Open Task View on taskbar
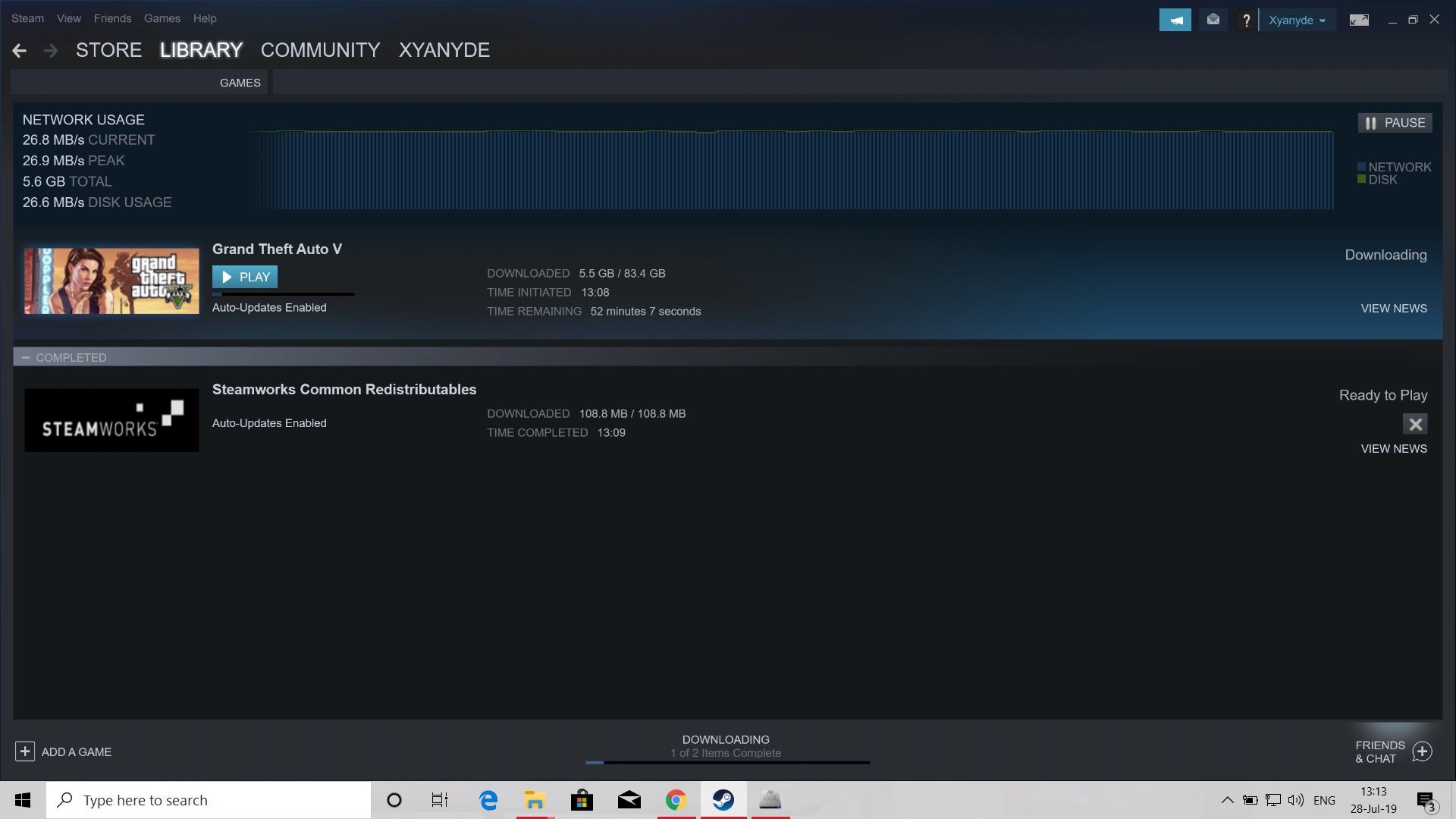1456x819 pixels. (x=440, y=800)
